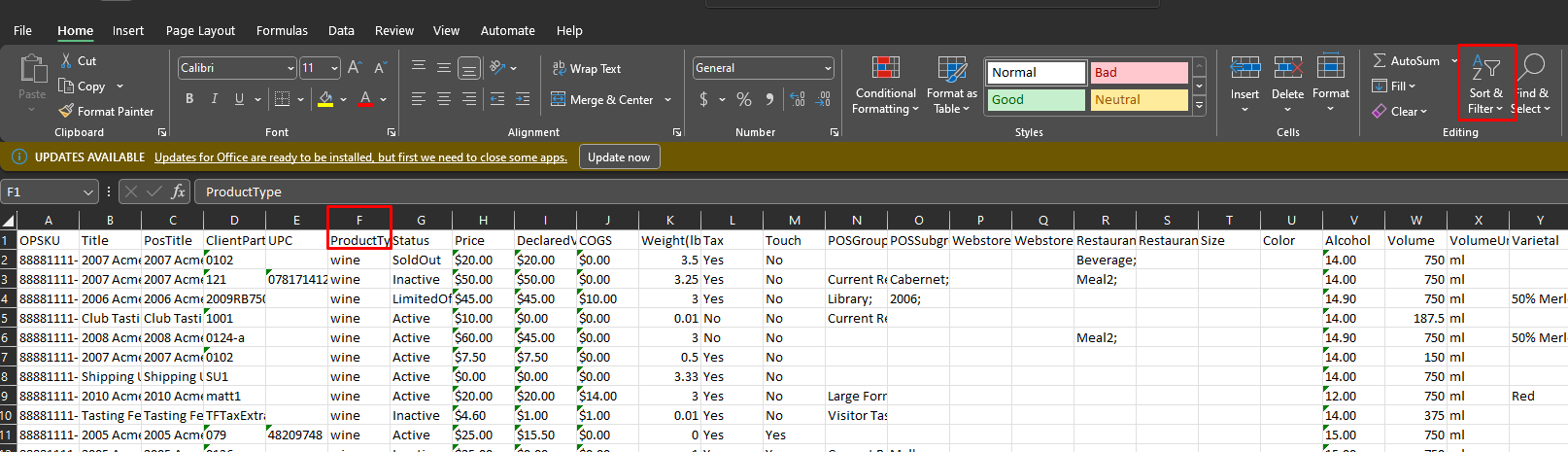Screen dimensions: 1568x452
Task: Switch to the Formulas tab
Action: tap(282, 30)
